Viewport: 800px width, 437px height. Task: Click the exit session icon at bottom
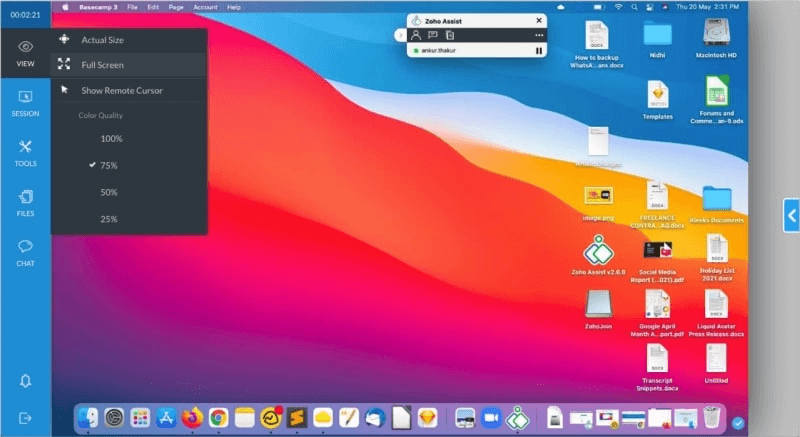[x=25, y=417]
